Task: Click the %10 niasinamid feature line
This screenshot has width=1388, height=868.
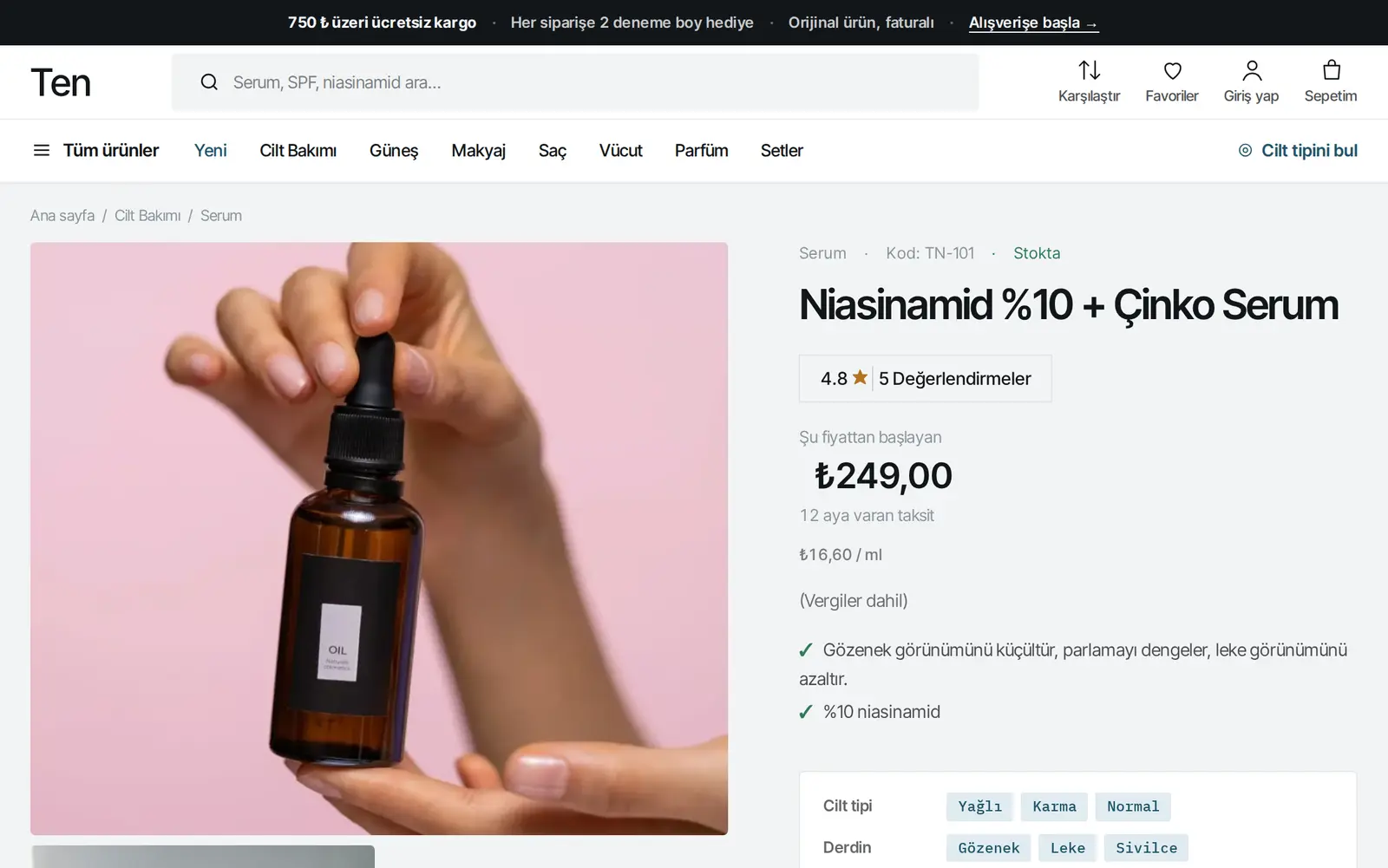Action: (x=869, y=712)
